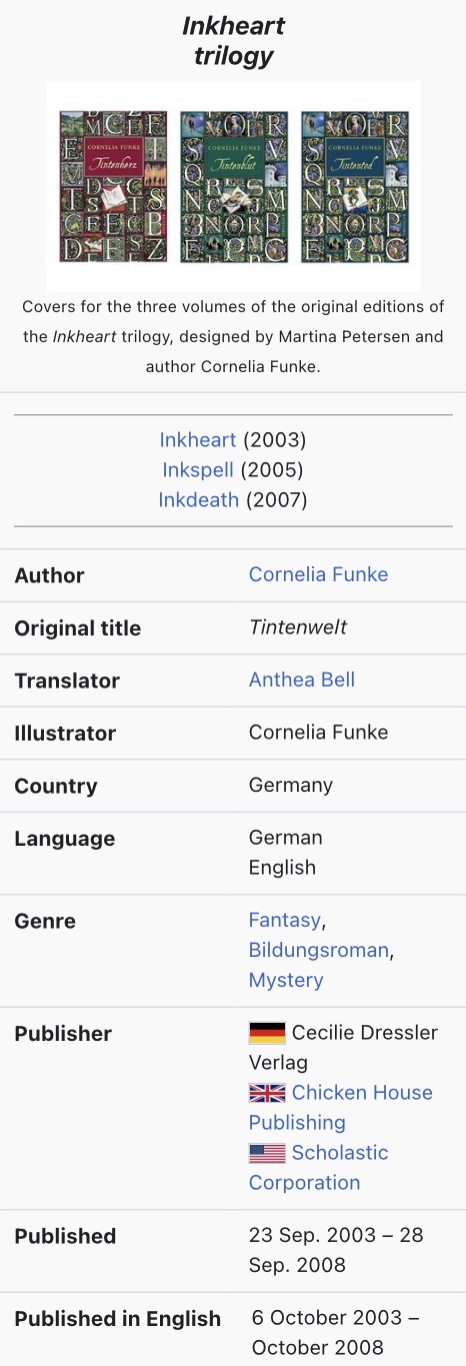Screen dimensions: 466x1366
Task: Open translator Anthea Bell's page
Action: pos(302,680)
